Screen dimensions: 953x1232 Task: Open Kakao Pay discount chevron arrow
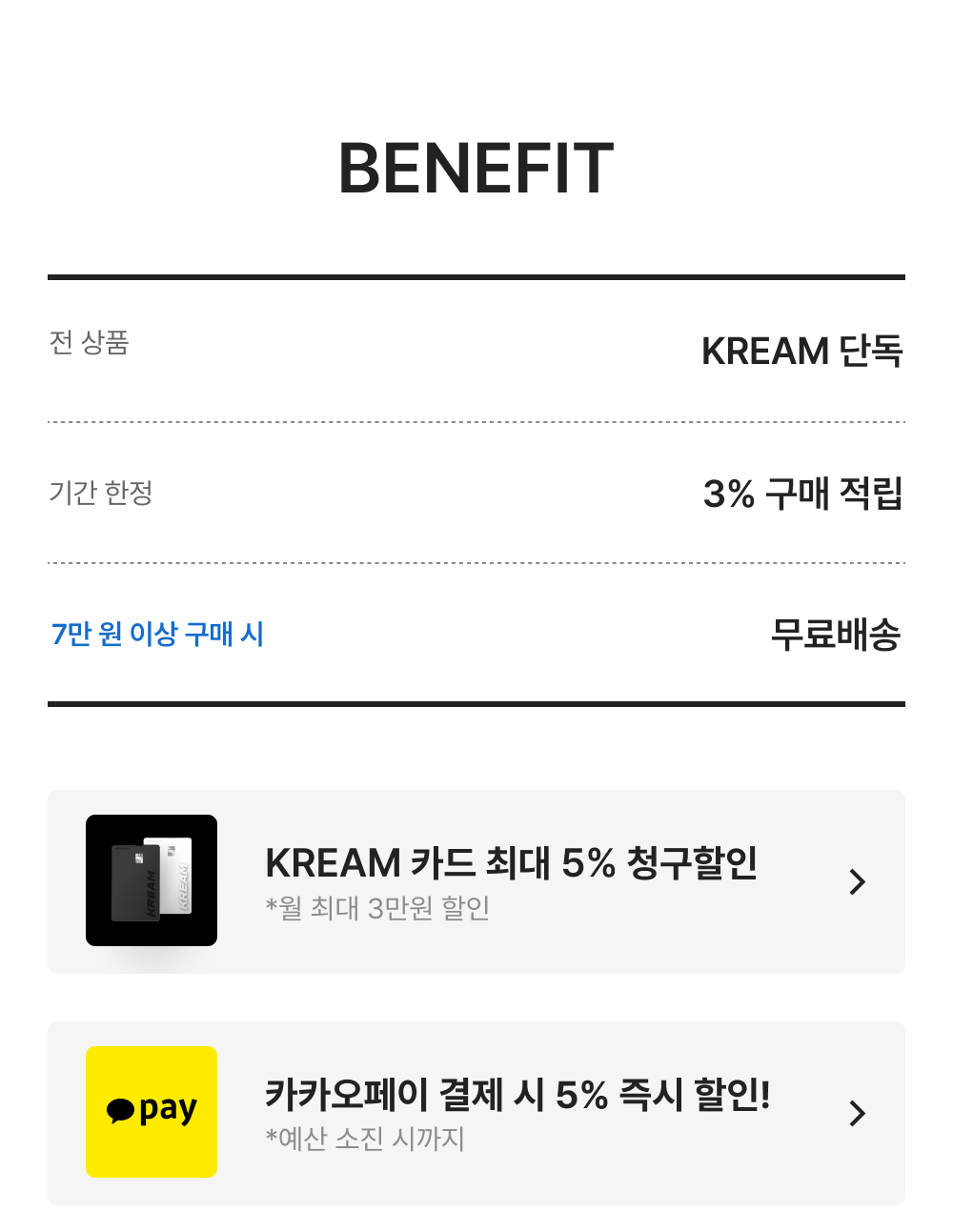857,1113
